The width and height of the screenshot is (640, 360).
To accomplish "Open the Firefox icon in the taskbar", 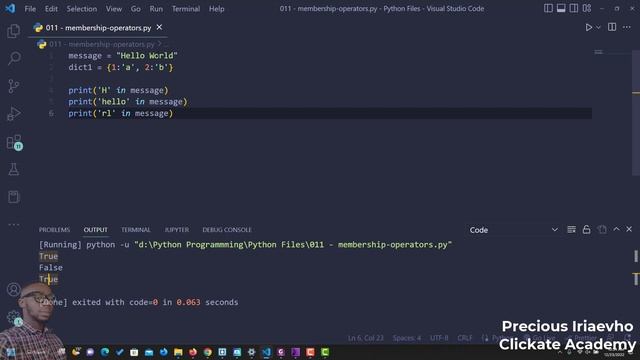I will 193,352.
